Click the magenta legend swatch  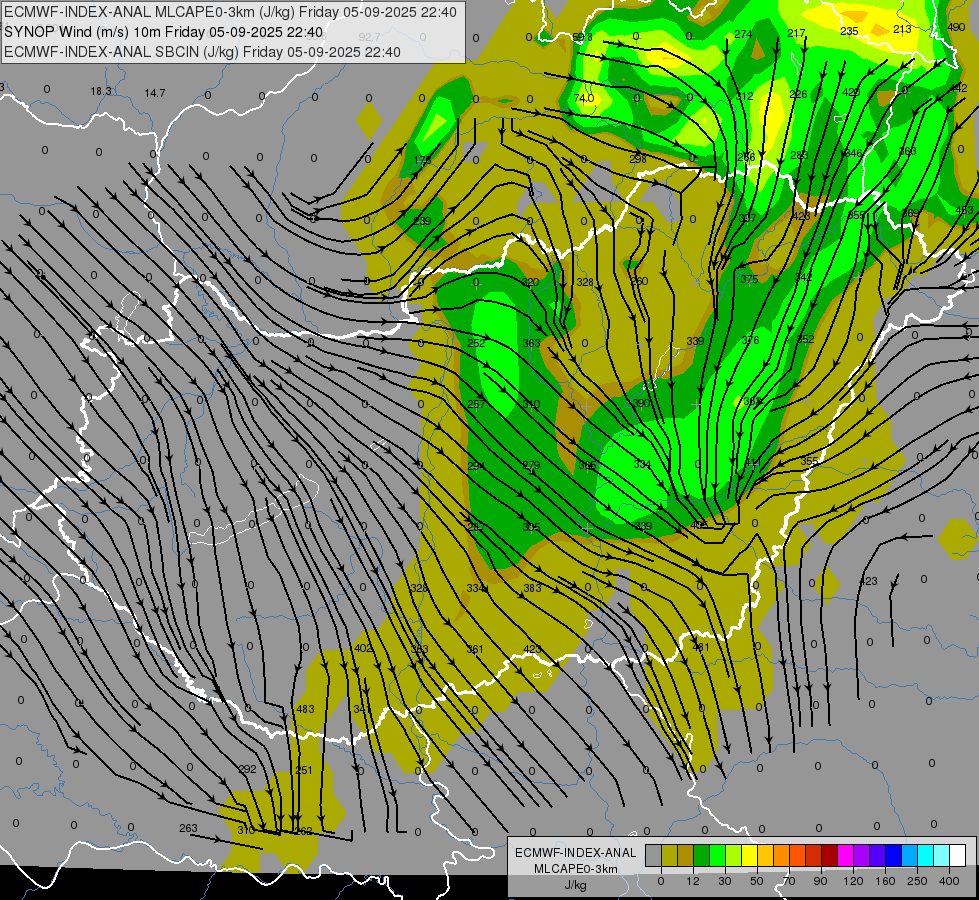(x=846, y=855)
